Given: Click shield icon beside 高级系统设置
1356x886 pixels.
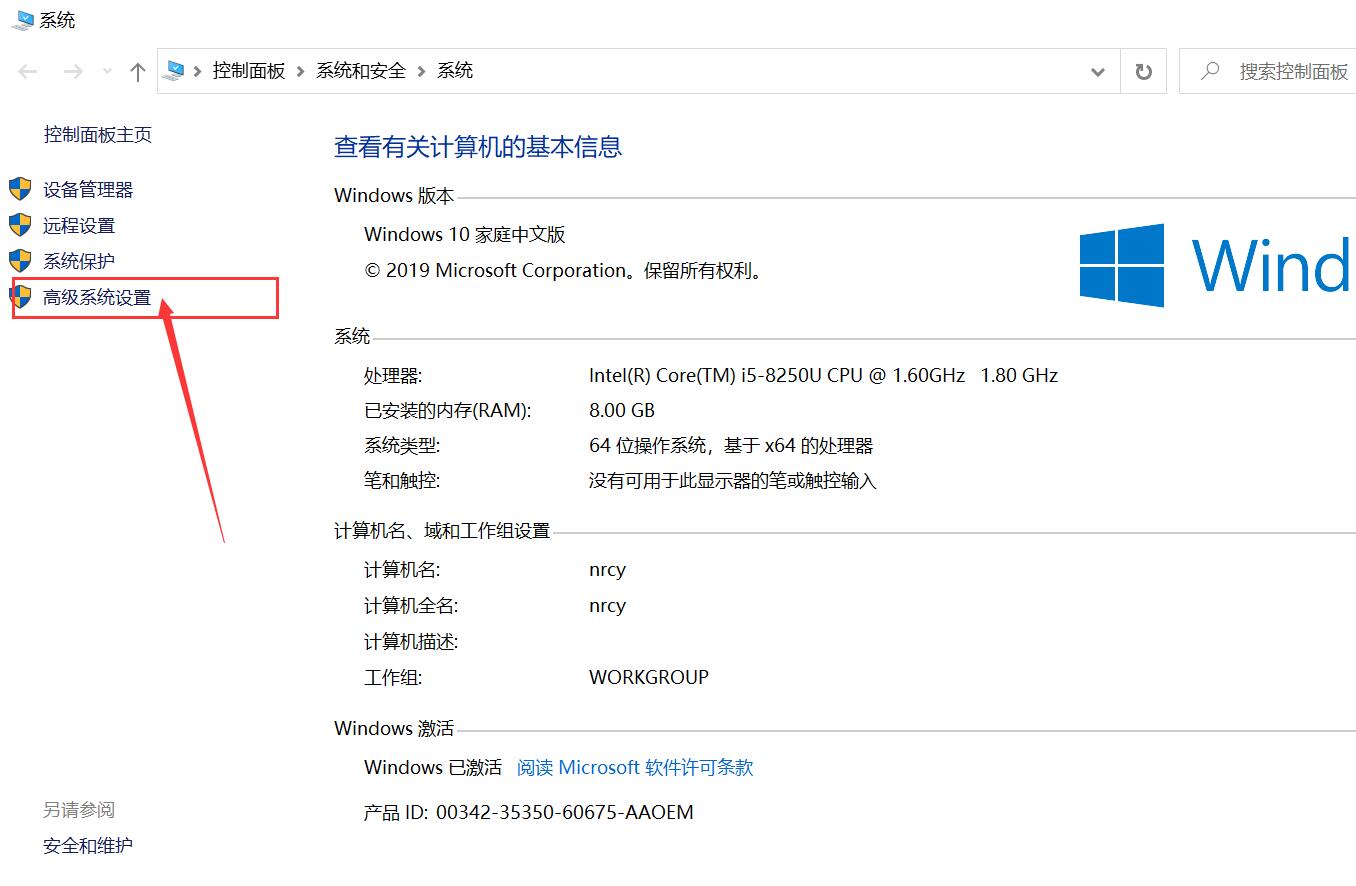Looking at the screenshot, I should coord(20,297).
